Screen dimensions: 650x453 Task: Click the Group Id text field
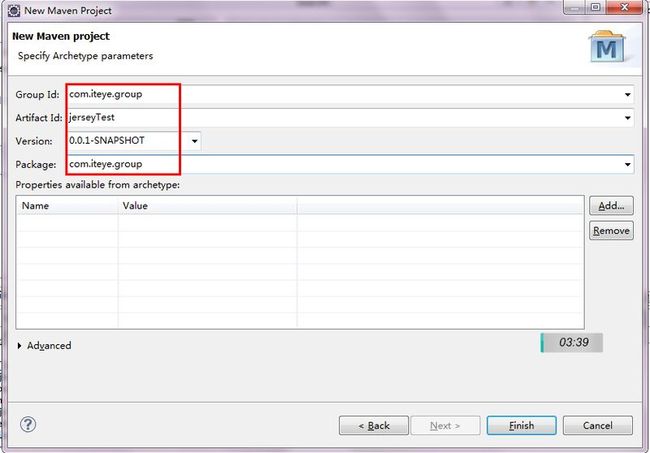pyautogui.click(x=349, y=95)
